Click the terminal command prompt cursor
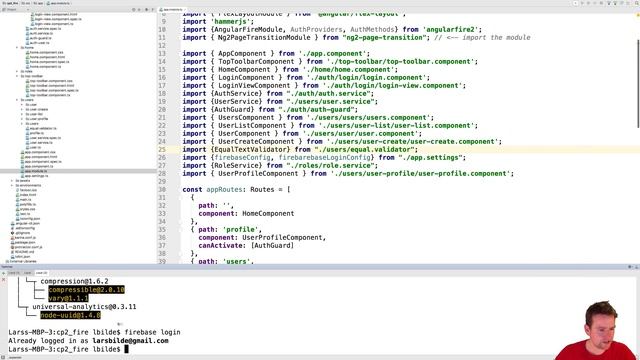 [127, 349]
